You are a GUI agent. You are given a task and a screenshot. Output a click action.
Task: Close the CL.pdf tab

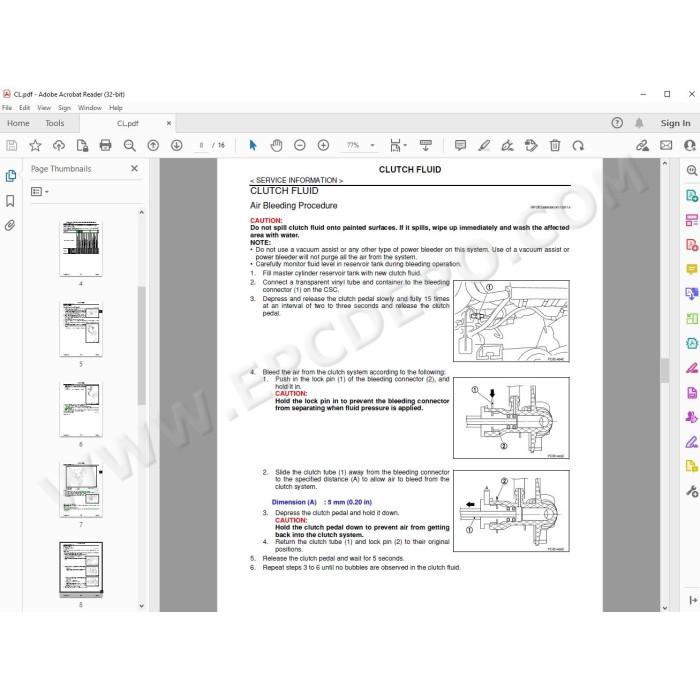coord(169,123)
